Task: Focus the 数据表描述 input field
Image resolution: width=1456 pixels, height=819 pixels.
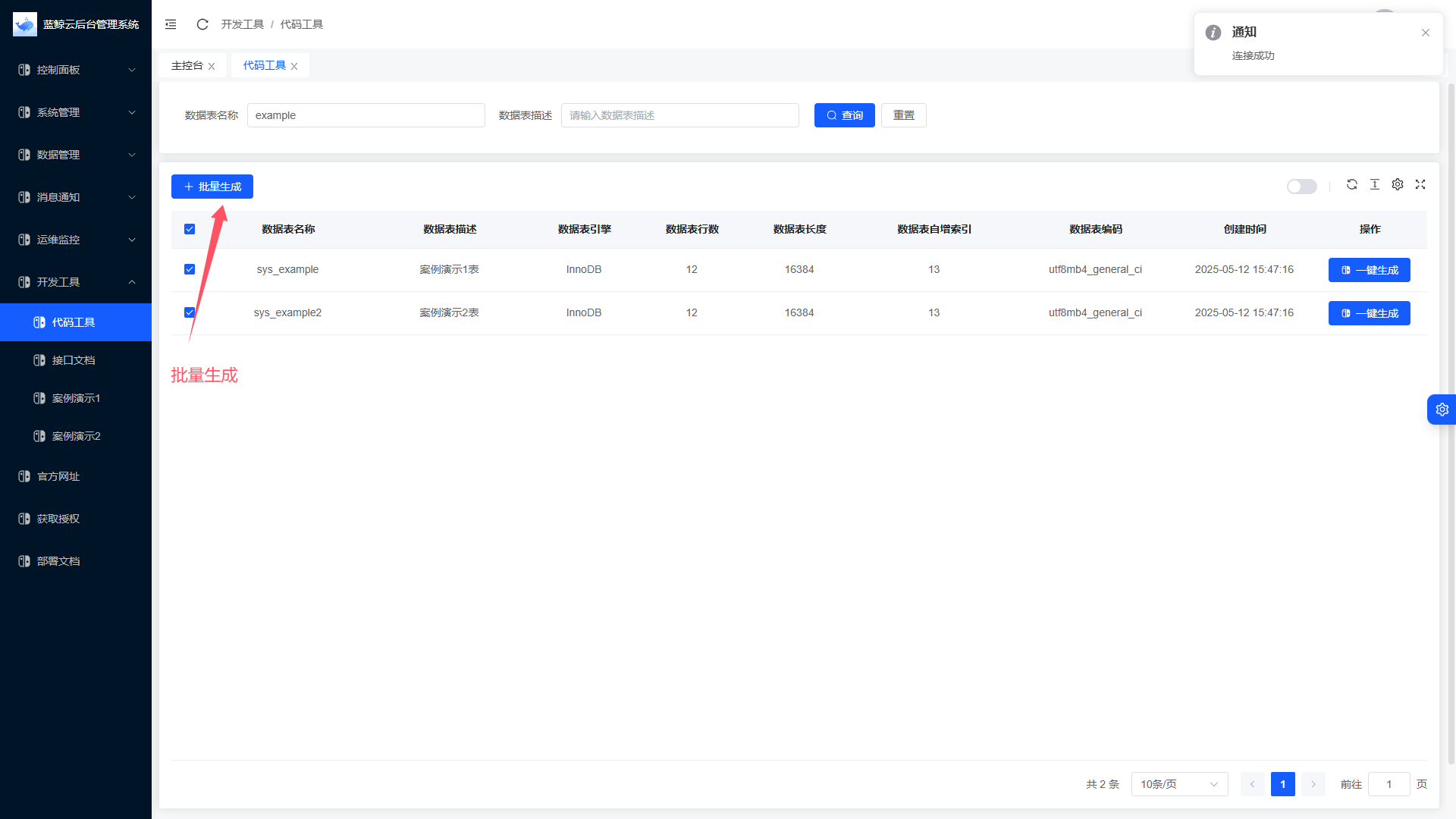Action: 680,115
